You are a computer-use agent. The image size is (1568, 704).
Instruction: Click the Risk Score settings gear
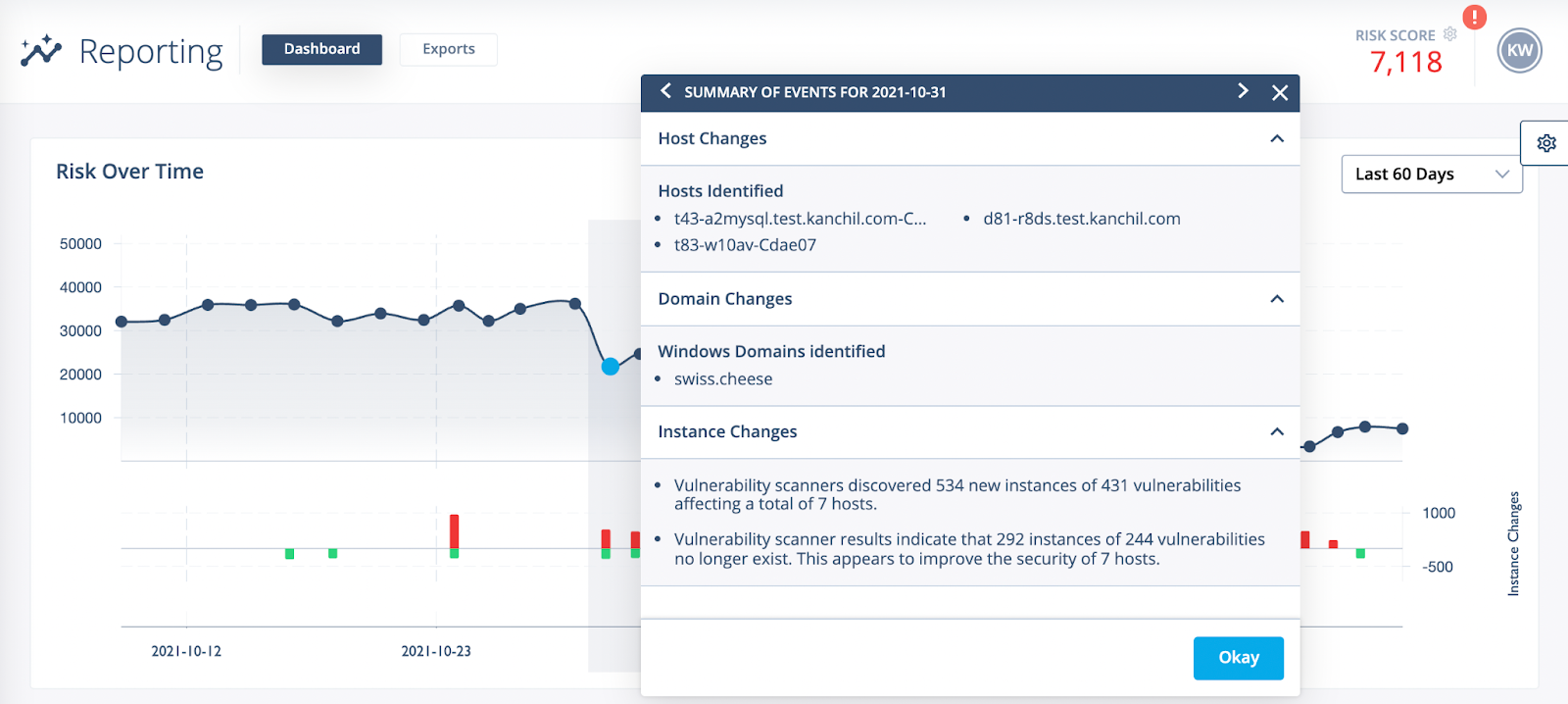point(1450,34)
